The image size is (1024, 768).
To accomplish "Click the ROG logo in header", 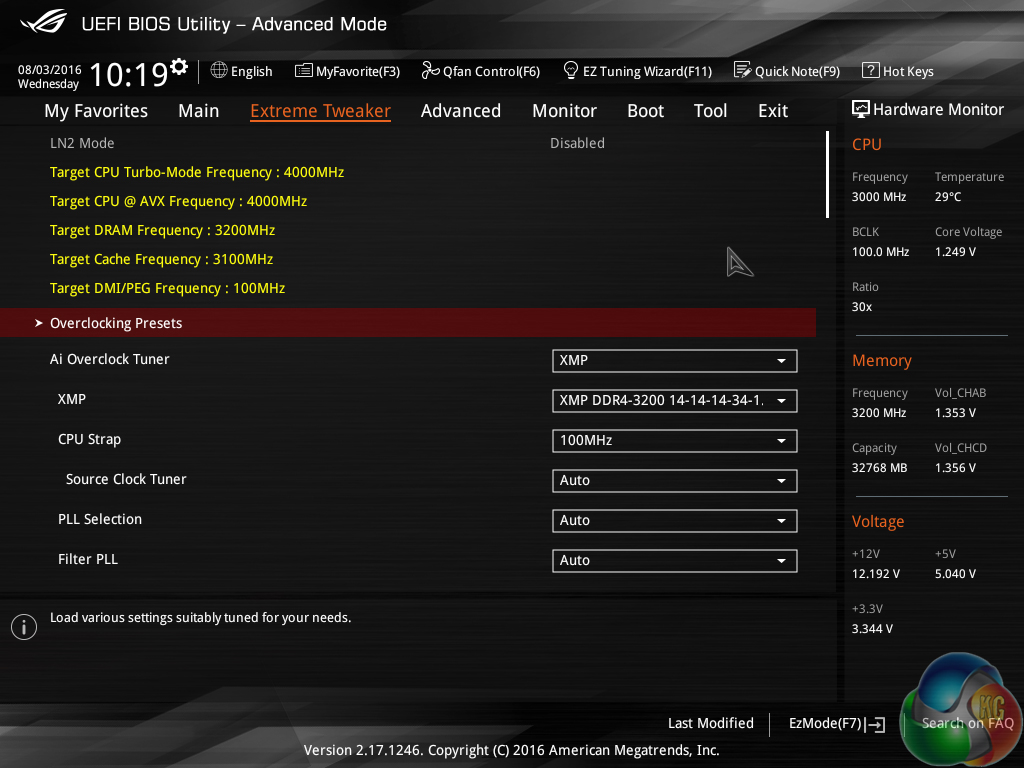I will (44, 22).
